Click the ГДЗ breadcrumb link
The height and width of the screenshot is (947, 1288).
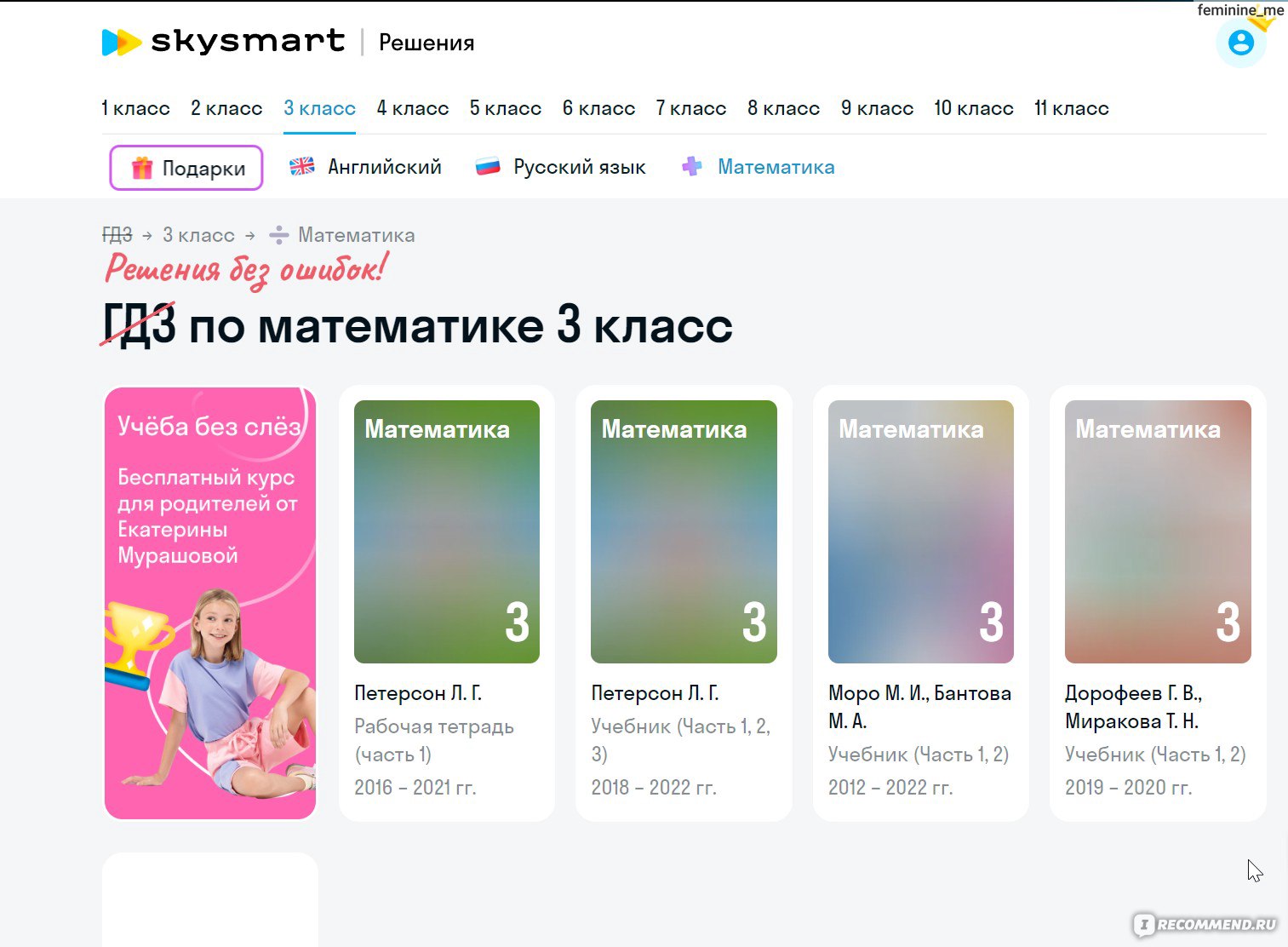point(117,235)
